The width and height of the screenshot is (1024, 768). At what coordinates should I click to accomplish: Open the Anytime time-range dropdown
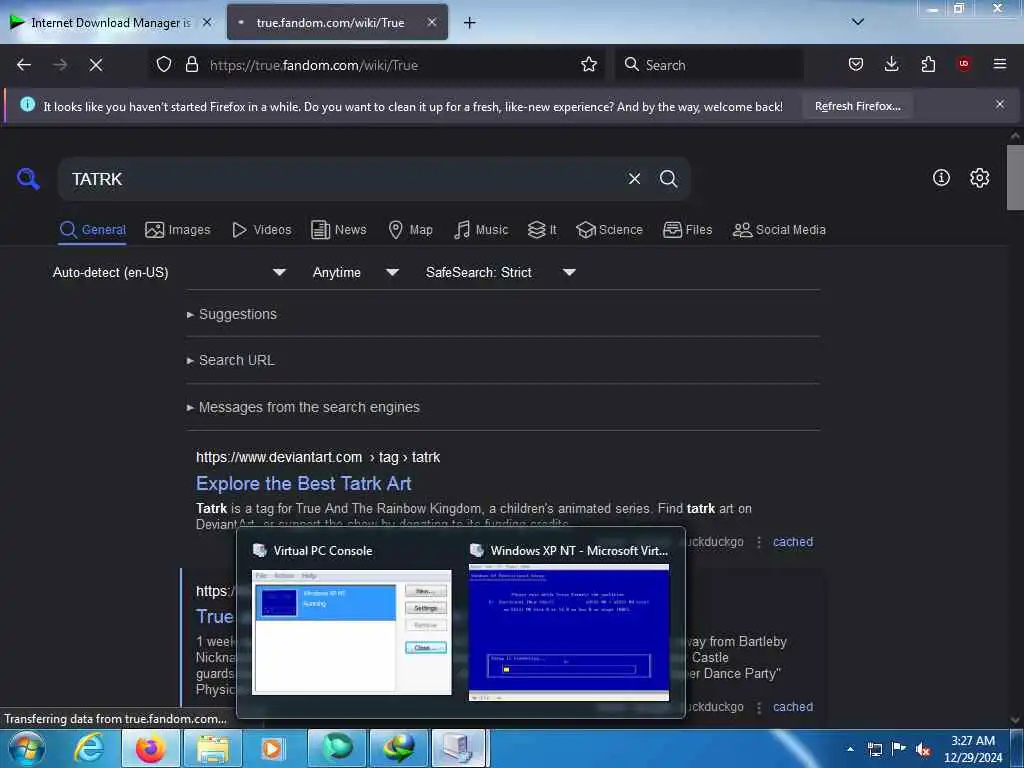tap(356, 272)
